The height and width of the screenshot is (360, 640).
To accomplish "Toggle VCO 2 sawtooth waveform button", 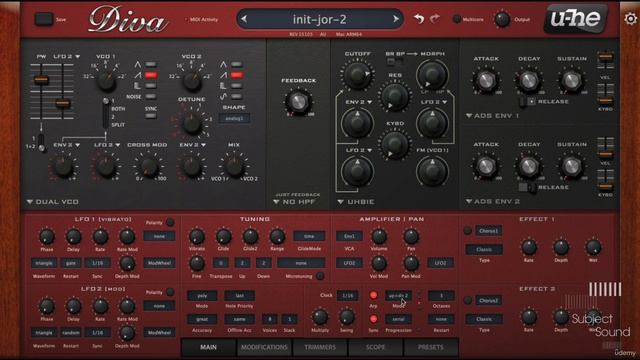I will (236, 75).
